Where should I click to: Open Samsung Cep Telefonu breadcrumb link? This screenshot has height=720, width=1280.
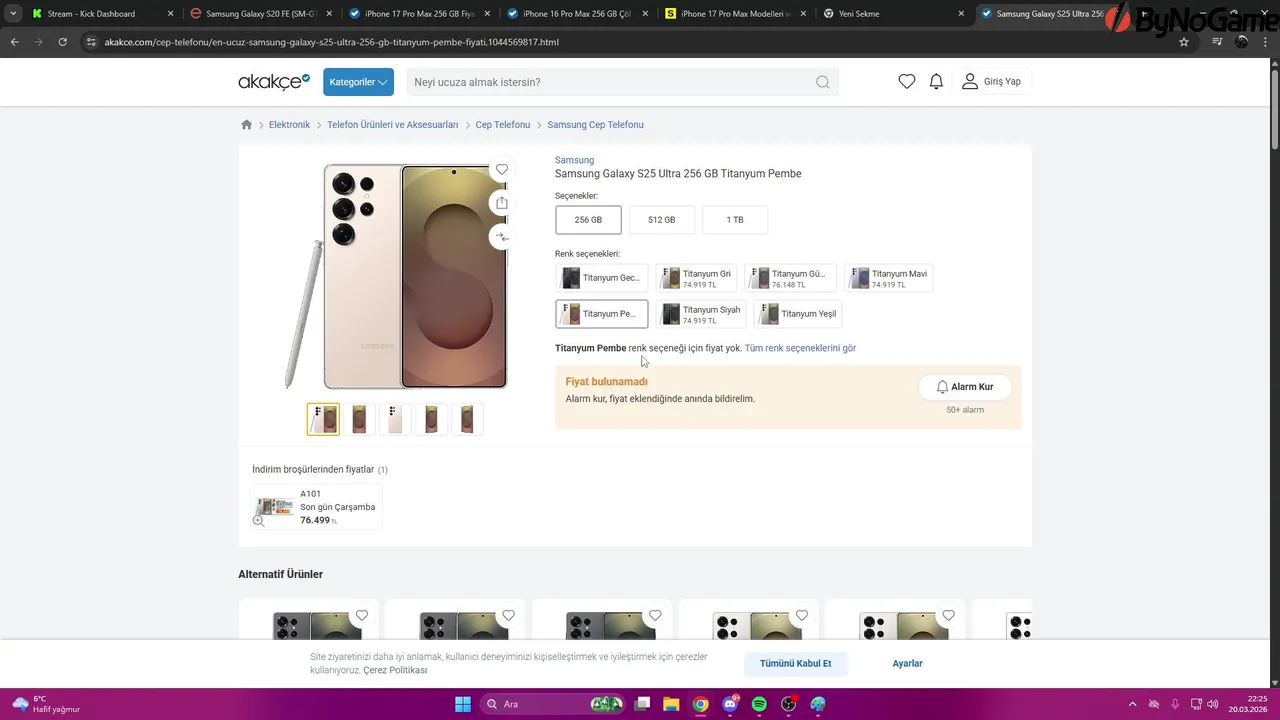(595, 125)
